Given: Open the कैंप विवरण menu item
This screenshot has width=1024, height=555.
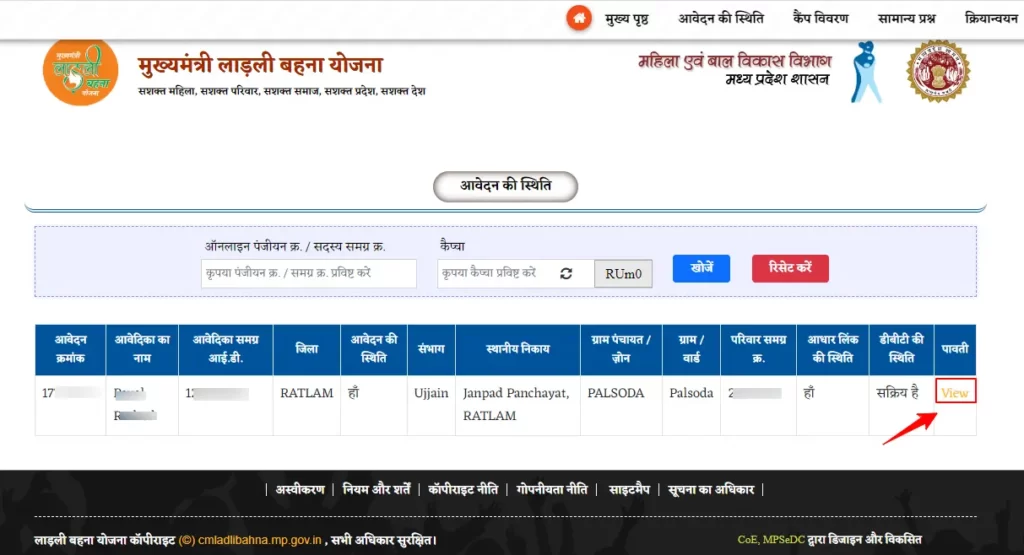Looking at the screenshot, I should point(820,18).
